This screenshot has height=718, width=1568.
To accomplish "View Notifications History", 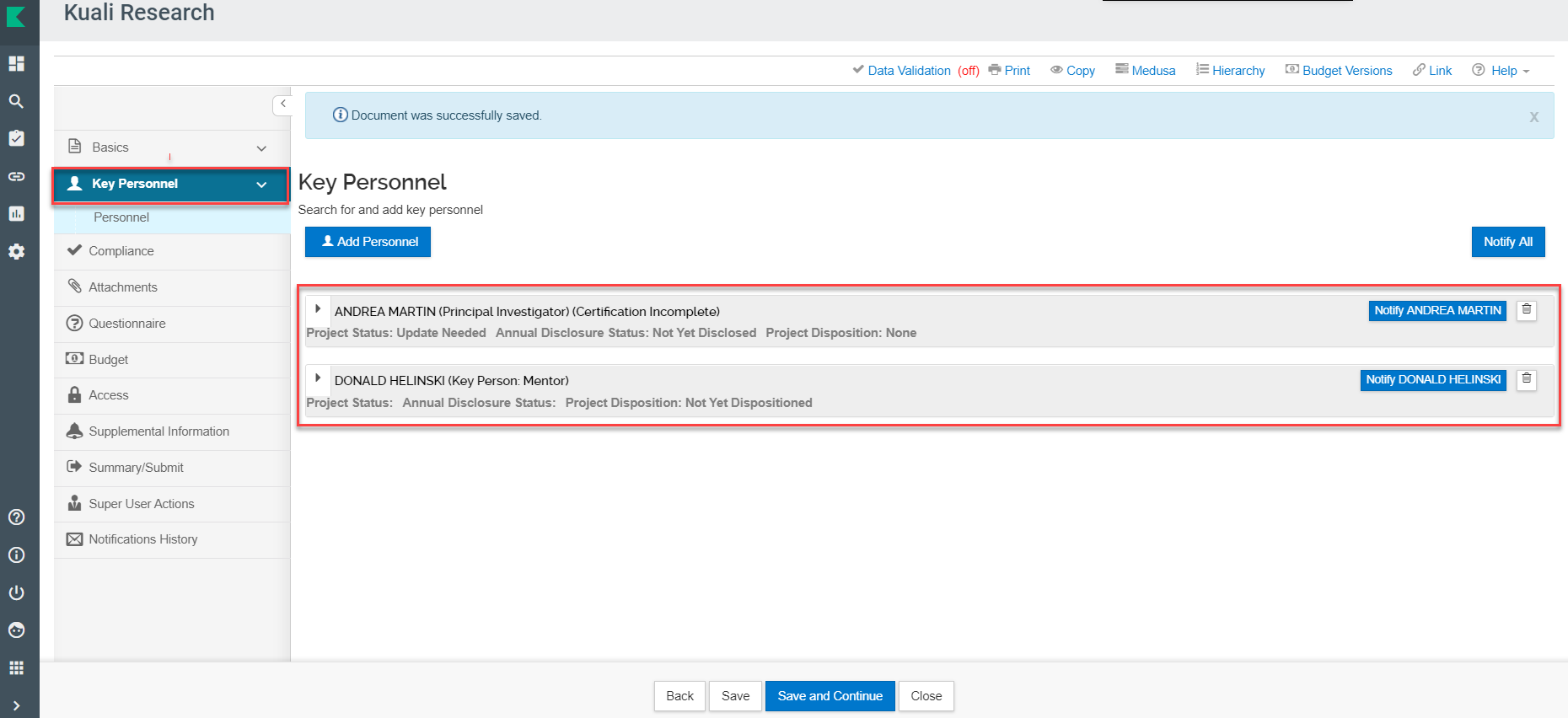I will click(172, 539).
